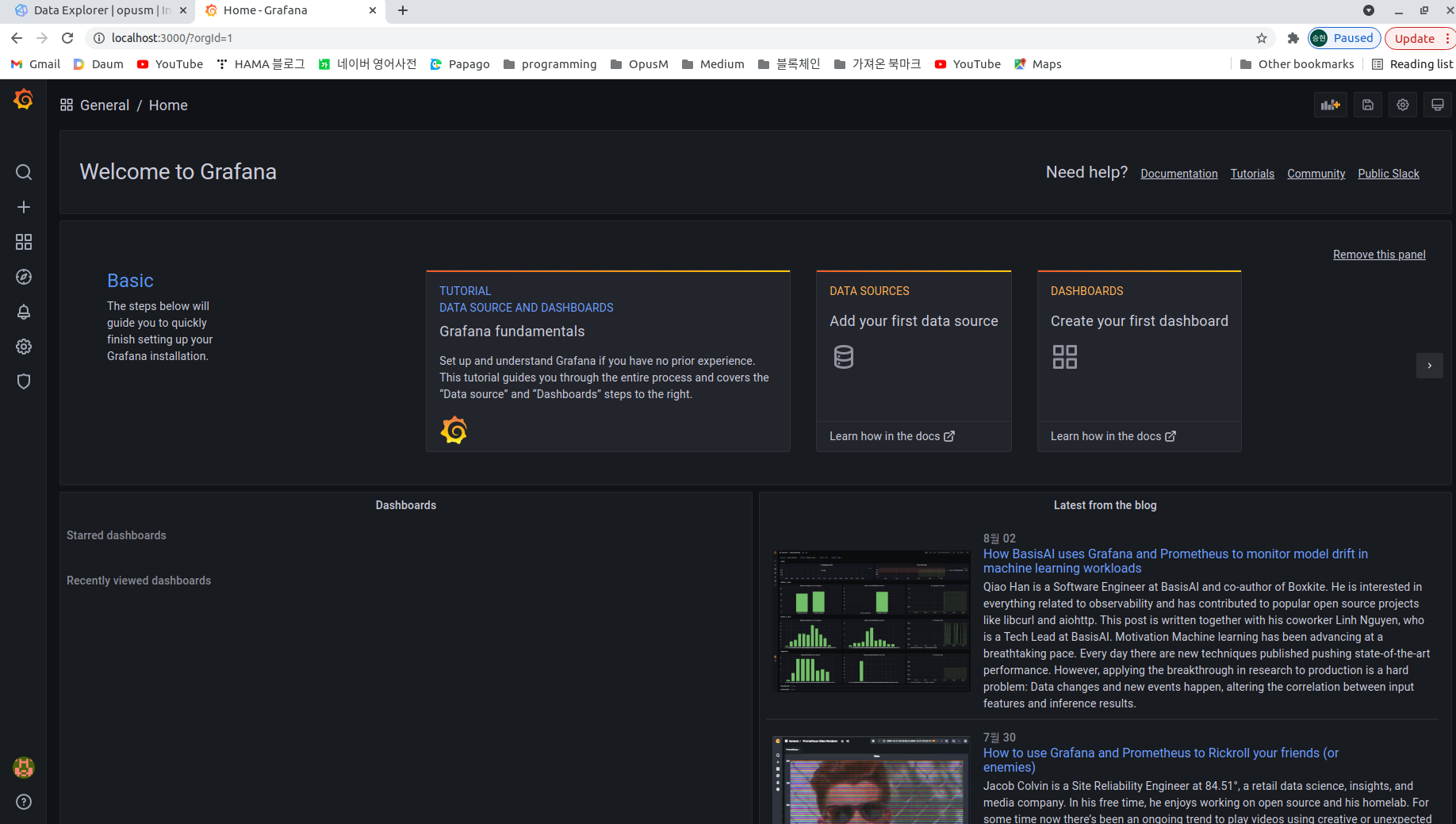Click the Add panel toolbar icon
The image size is (1456, 824).
pos(1331,105)
